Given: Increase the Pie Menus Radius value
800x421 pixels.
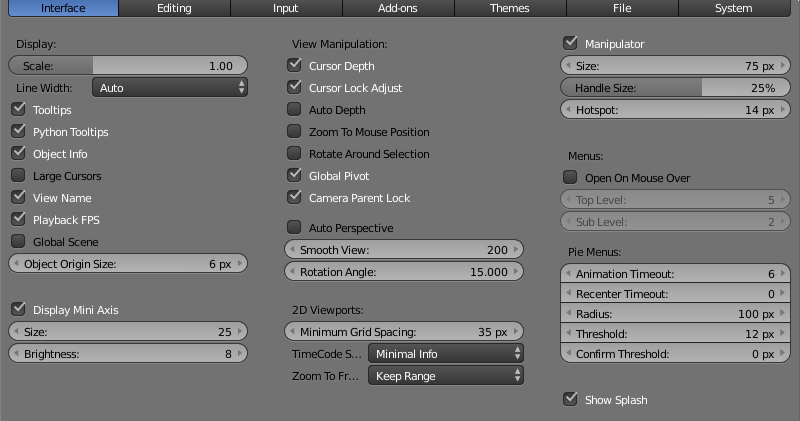Looking at the screenshot, I should tap(781, 314).
